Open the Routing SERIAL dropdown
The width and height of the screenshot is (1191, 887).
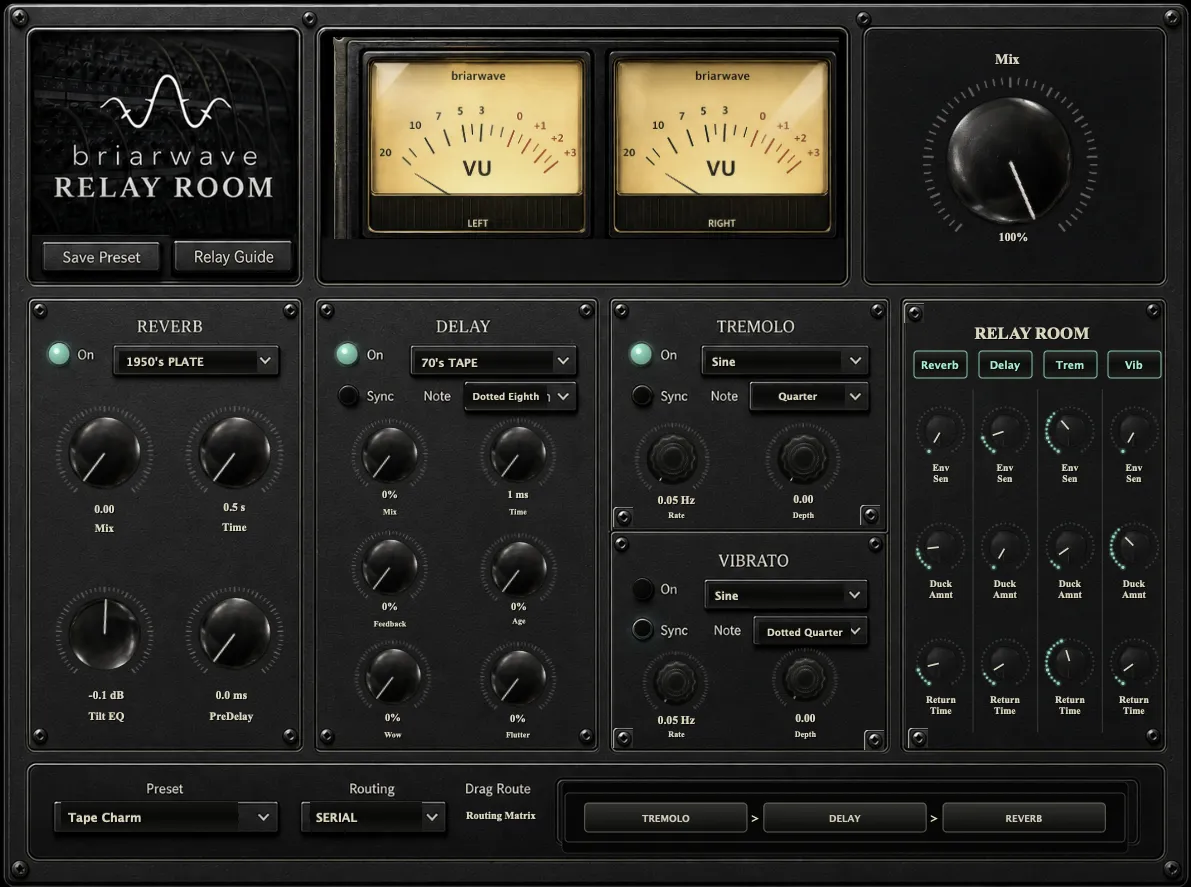click(373, 817)
